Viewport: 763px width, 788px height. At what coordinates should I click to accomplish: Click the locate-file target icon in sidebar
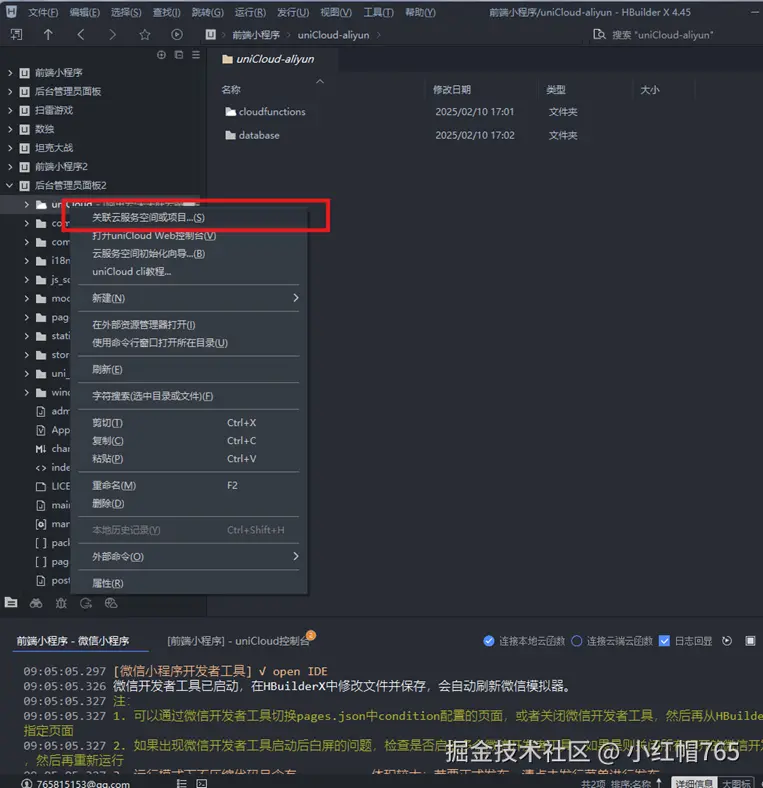(161, 55)
